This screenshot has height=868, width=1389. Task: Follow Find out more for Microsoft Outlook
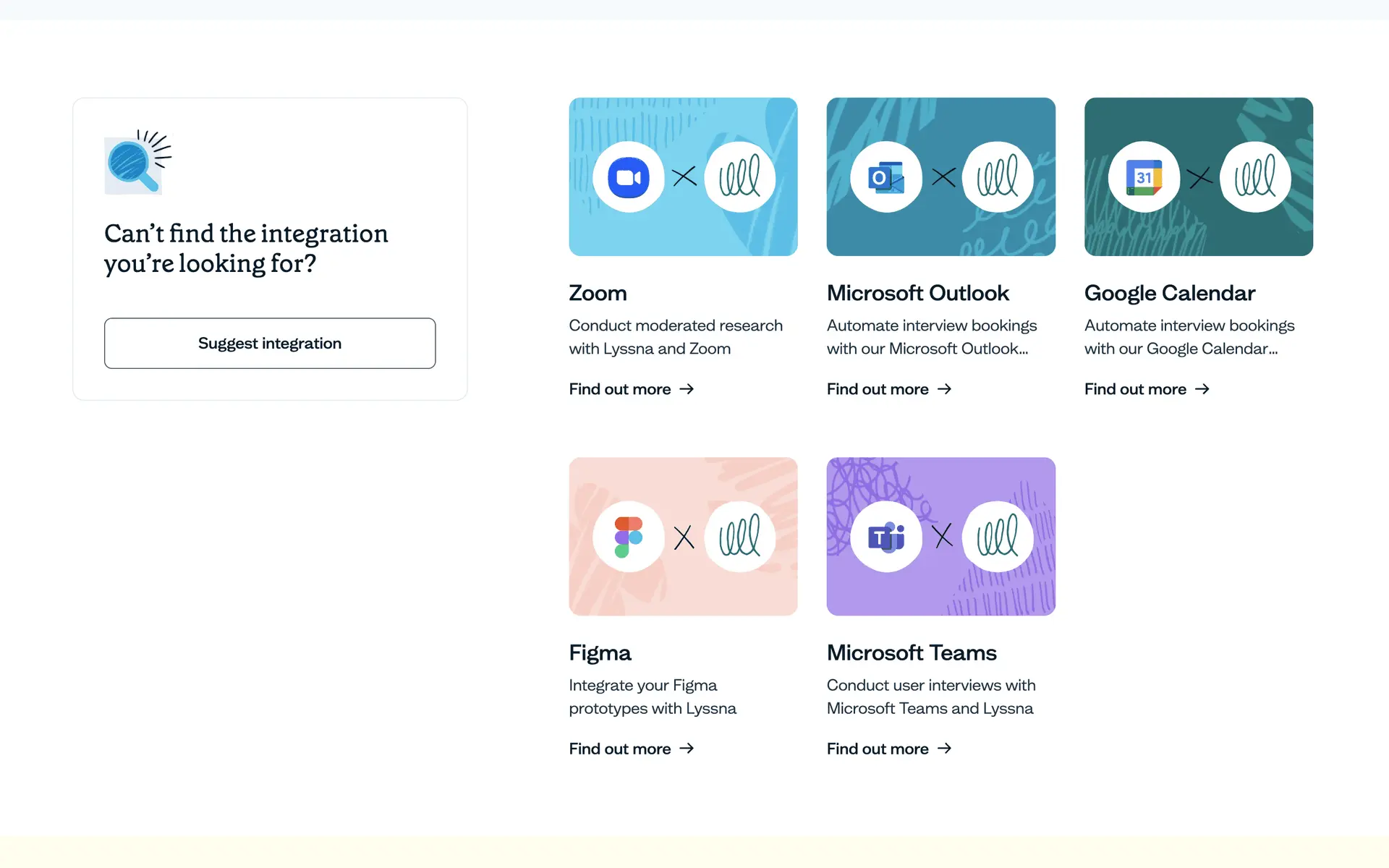[888, 389]
